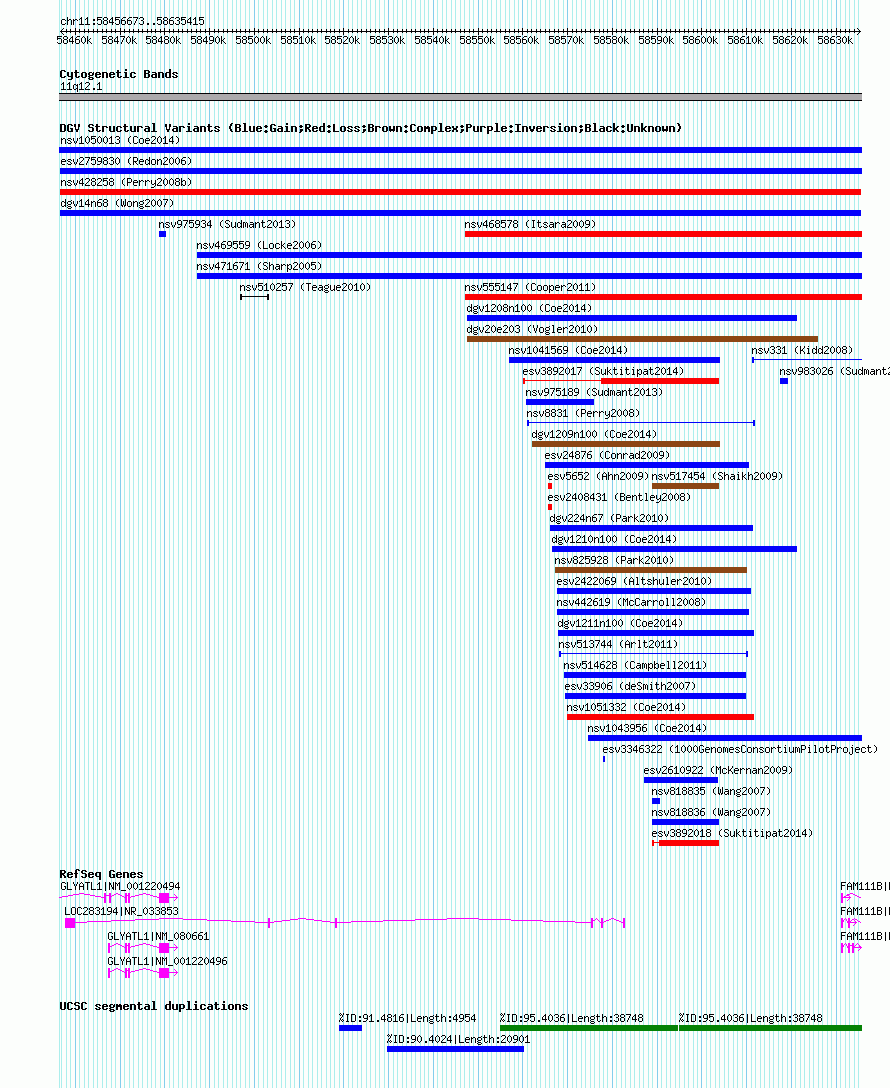890x1088 pixels.
Task: Select nsv517454 (Shaikh2009) label
Action: pyautogui.click(x=717, y=476)
